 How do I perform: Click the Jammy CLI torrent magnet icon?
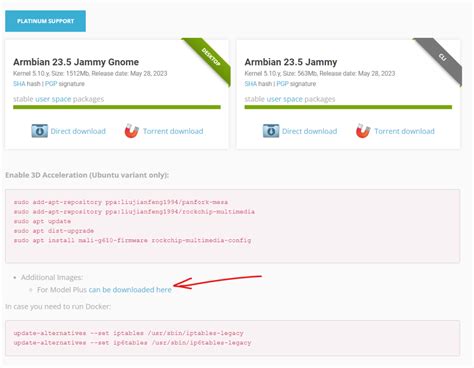pos(363,131)
